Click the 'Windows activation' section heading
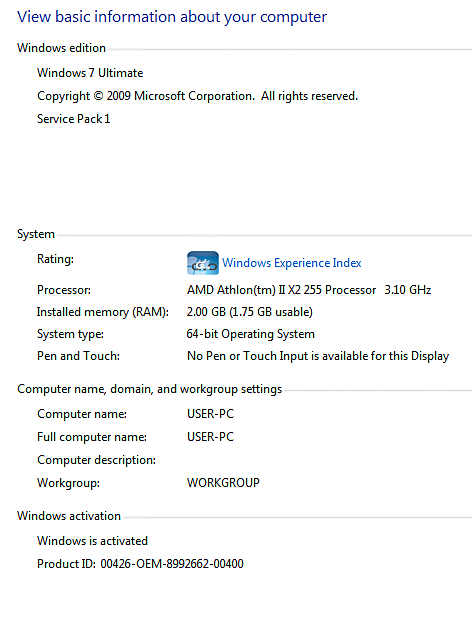The width and height of the screenshot is (472, 630). [69, 516]
